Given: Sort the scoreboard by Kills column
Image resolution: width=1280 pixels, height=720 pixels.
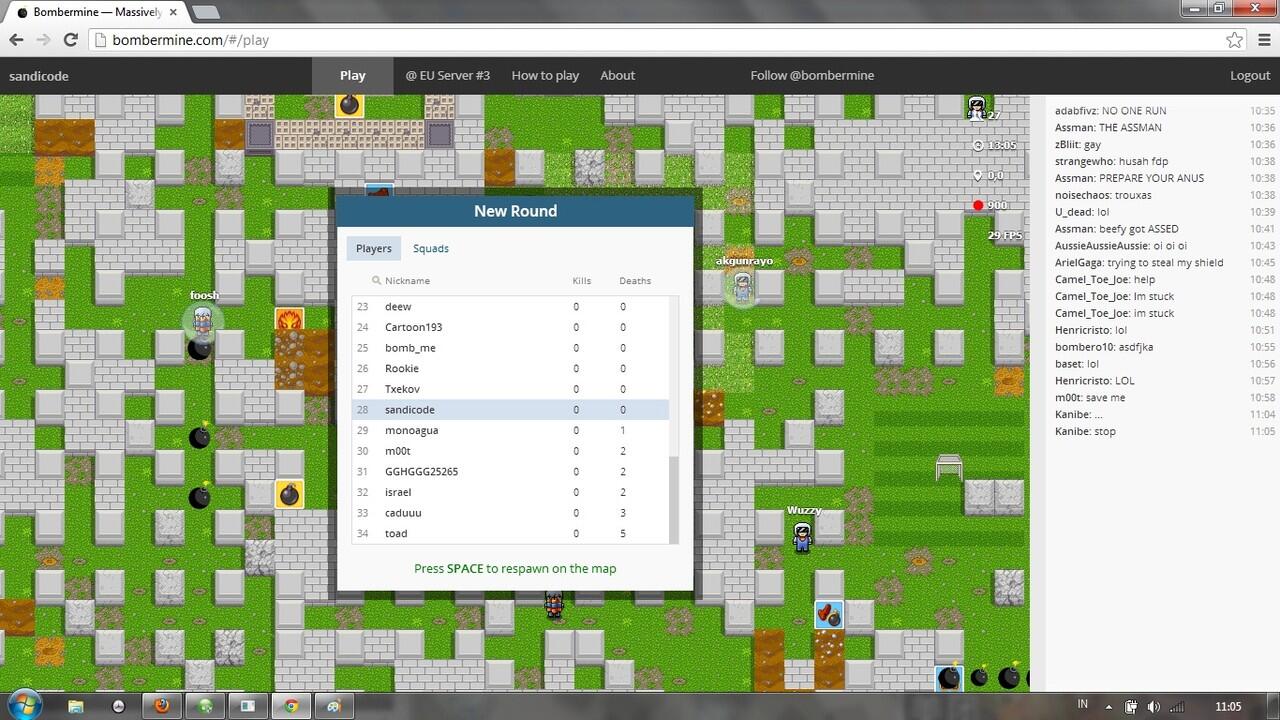Looking at the screenshot, I should [x=582, y=281].
